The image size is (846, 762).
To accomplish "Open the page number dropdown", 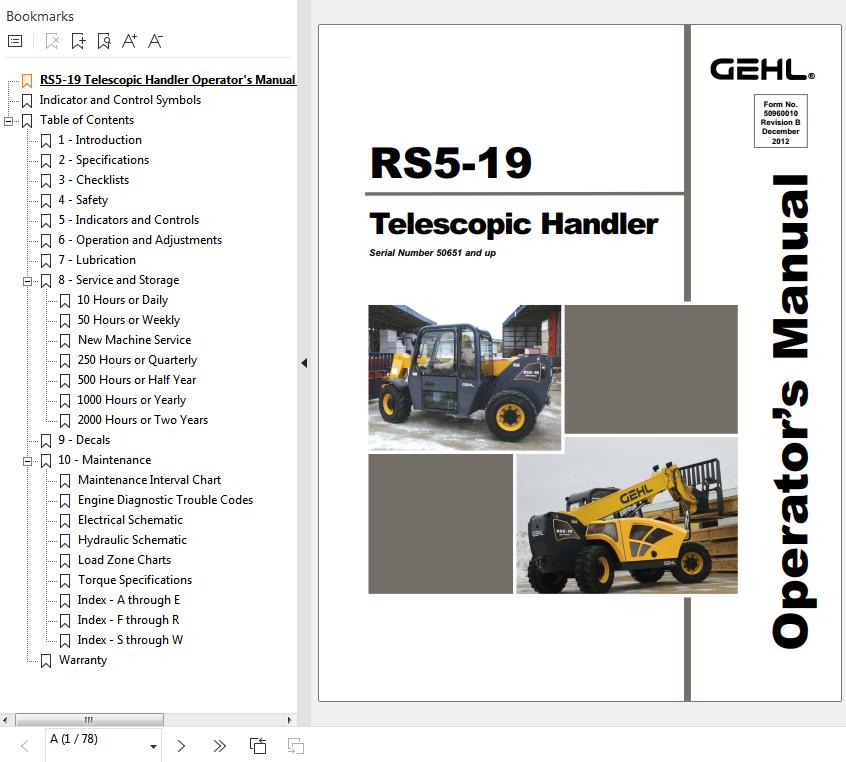I will (x=153, y=746).
